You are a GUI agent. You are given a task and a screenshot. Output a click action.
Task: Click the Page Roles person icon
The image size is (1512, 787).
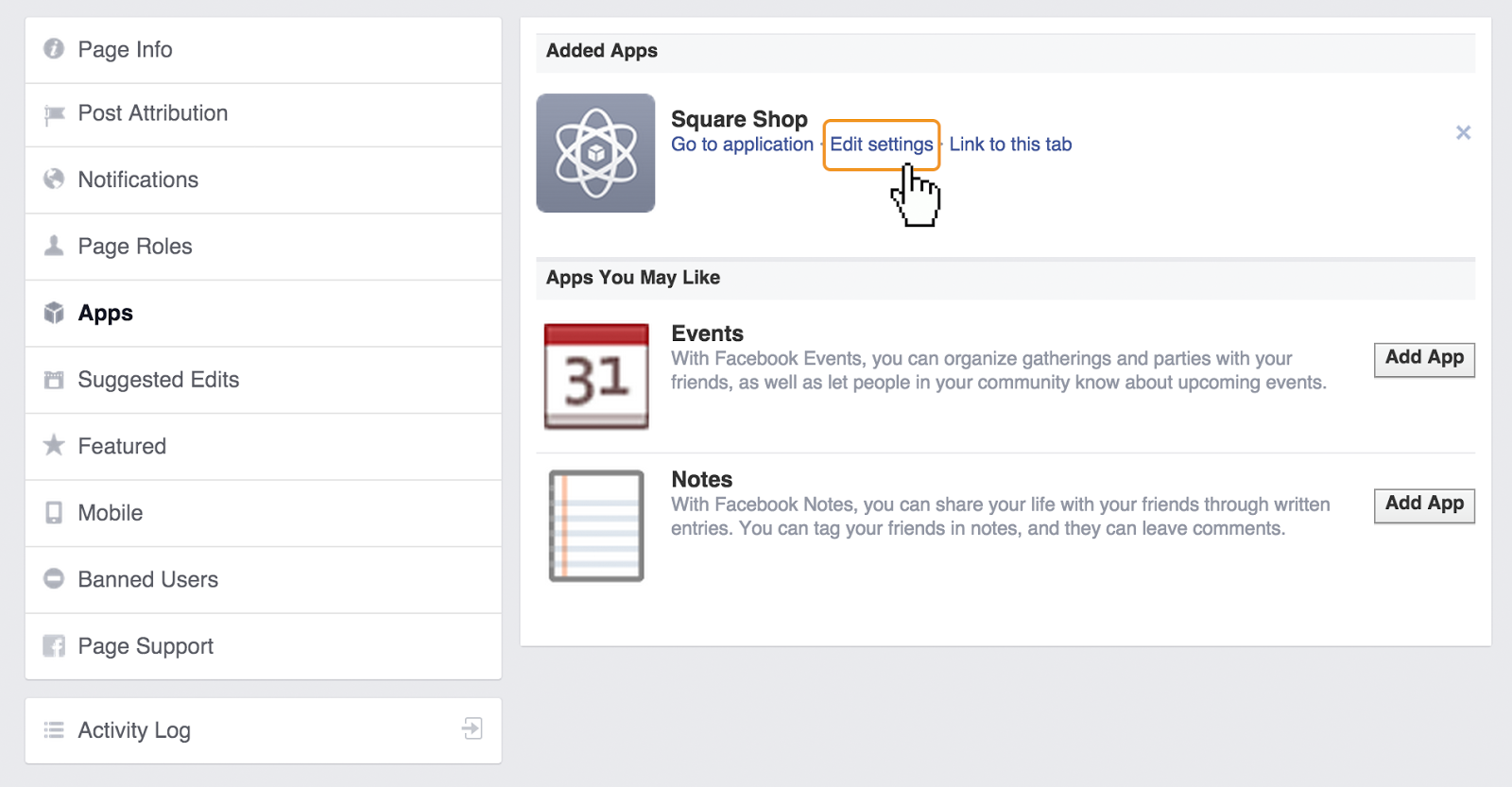tap(54, 246)
